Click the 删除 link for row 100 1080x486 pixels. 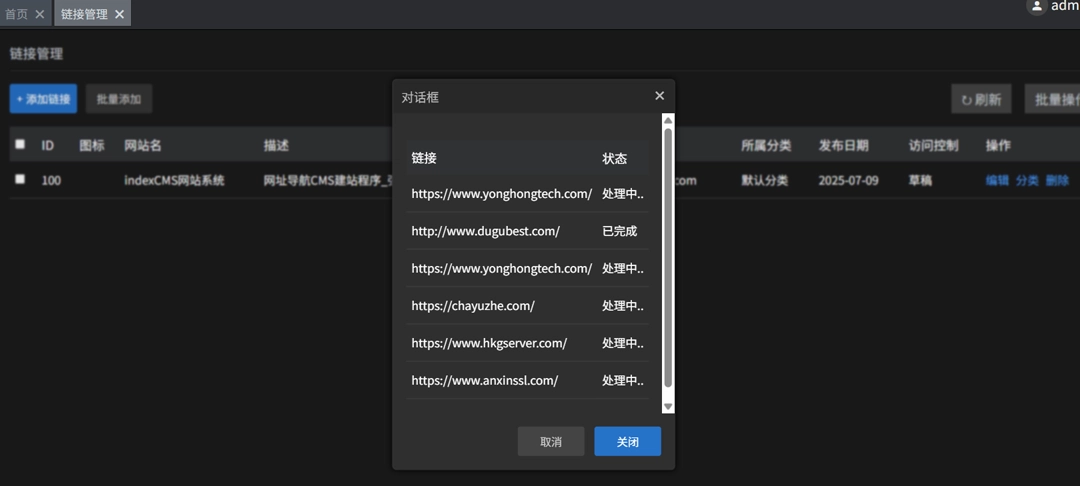1057,180
